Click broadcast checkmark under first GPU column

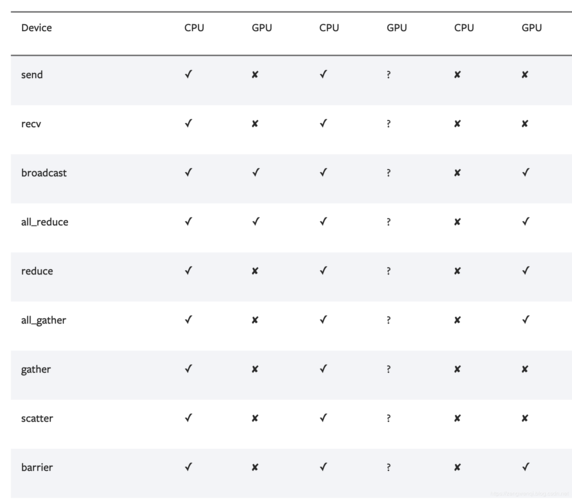[x=256, y=173]
